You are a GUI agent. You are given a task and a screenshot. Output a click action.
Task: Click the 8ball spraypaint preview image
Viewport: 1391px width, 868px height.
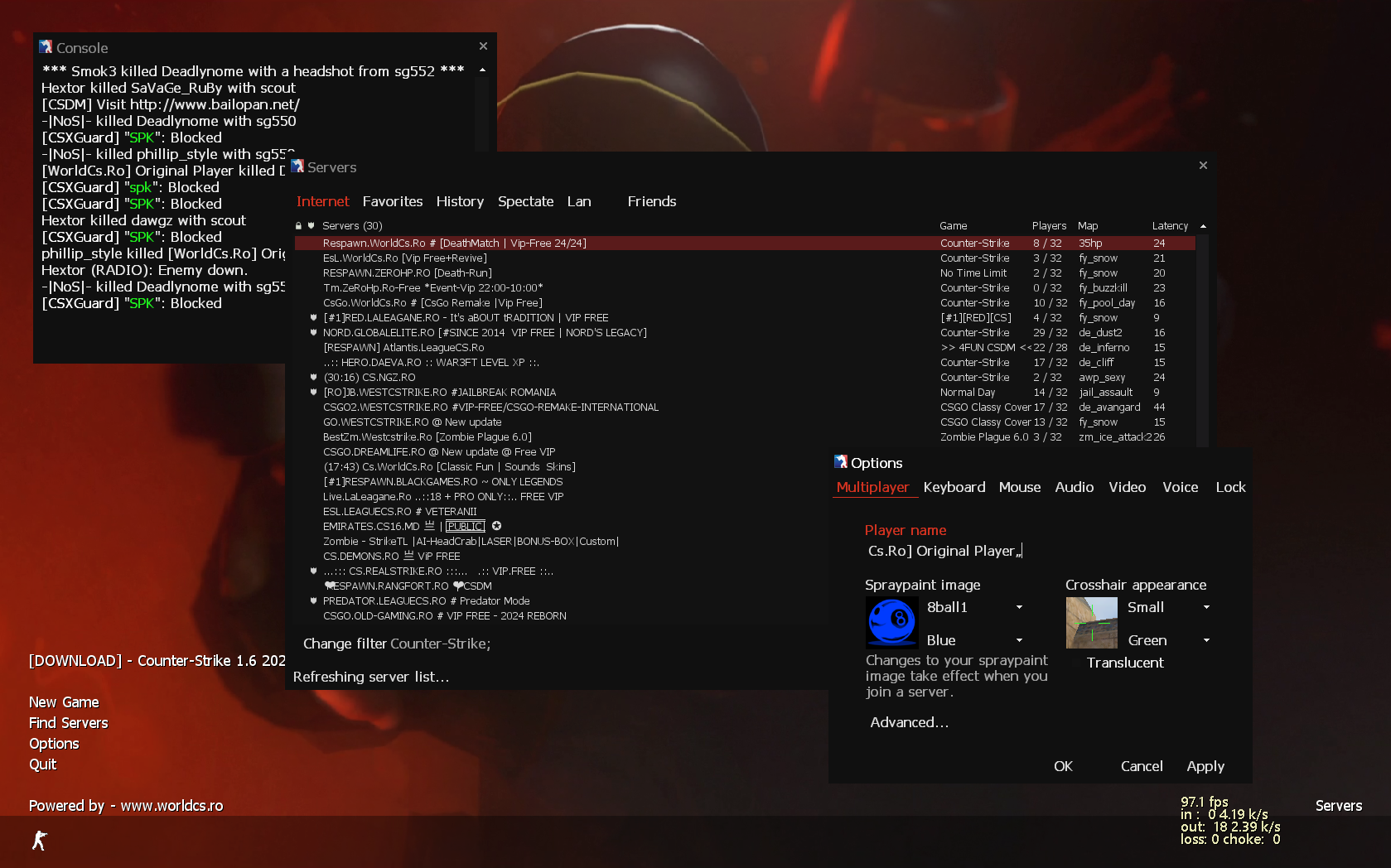(x=891, y=622)
